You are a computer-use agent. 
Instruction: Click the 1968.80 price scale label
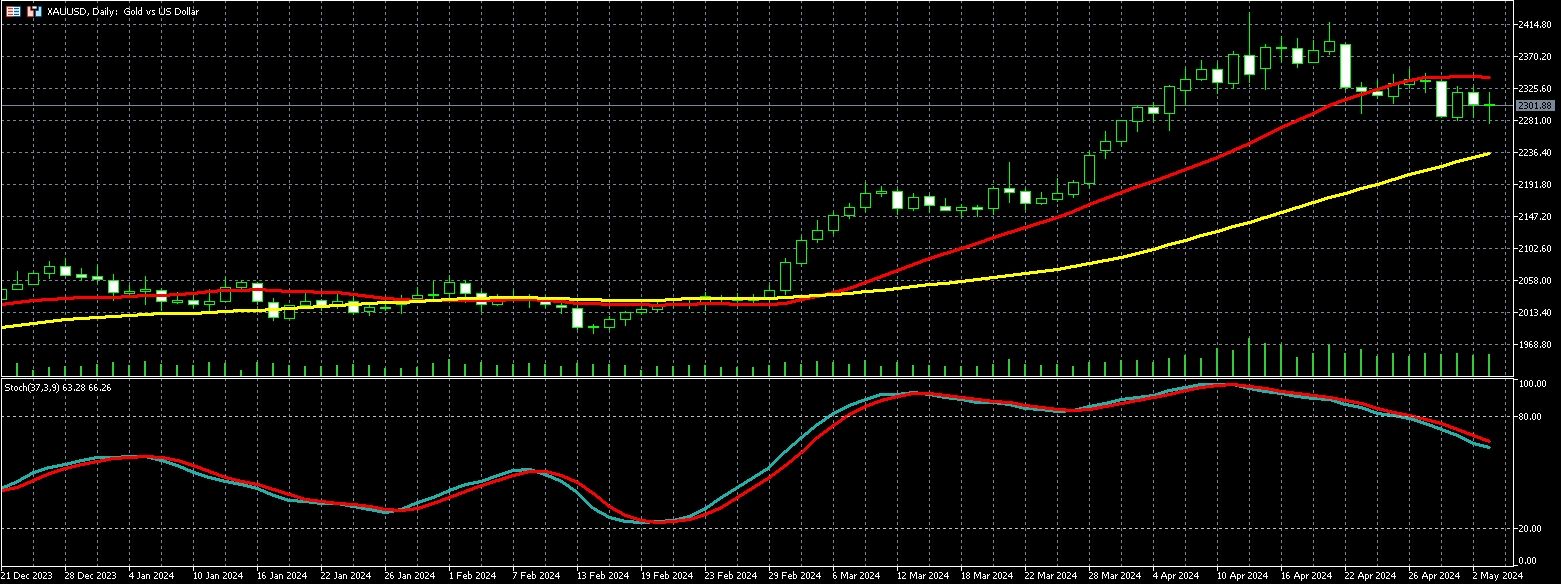[1534, 345]
